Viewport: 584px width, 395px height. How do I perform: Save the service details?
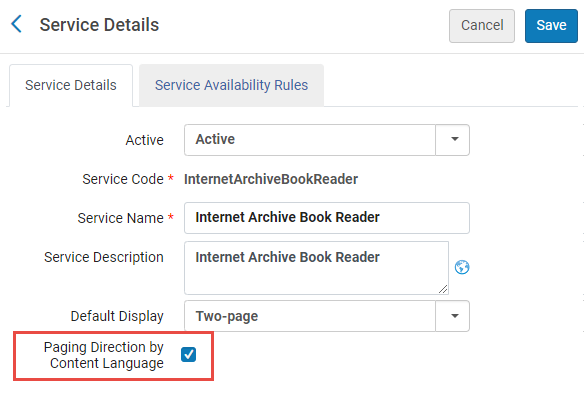point(551,26)
